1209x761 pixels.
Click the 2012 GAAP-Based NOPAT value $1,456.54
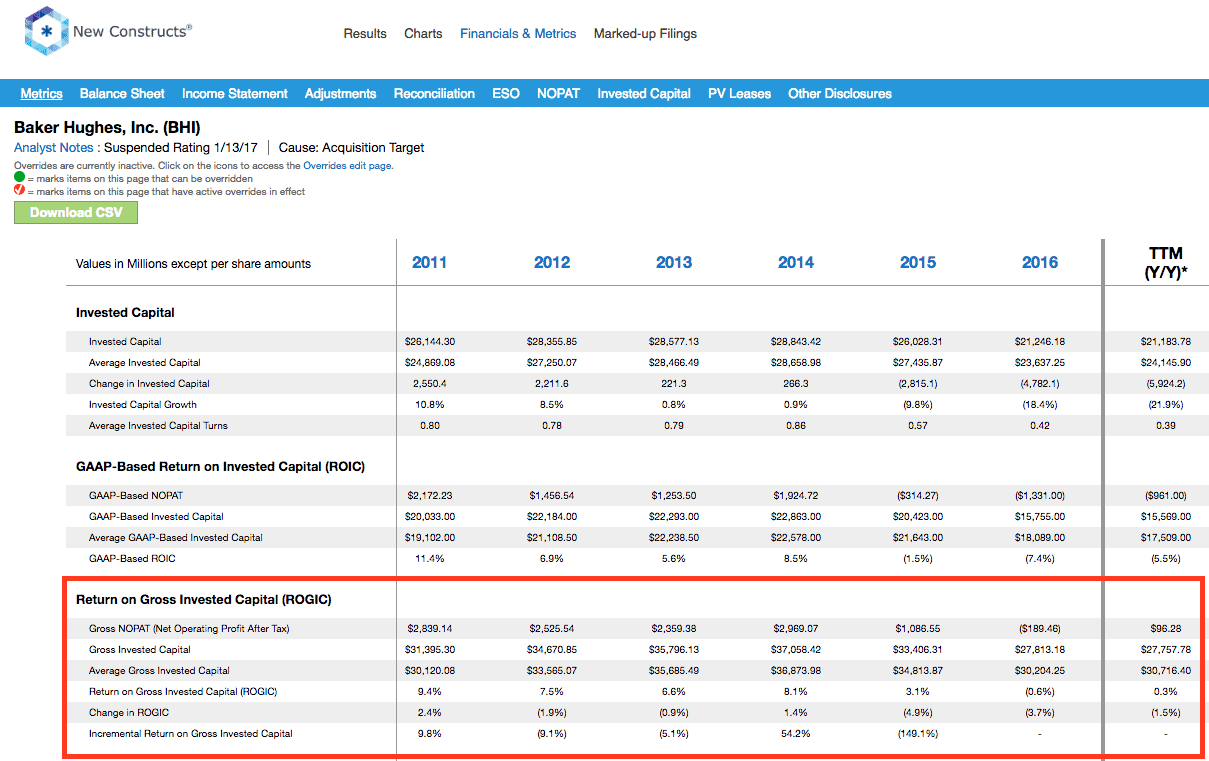tap(552, 496)
